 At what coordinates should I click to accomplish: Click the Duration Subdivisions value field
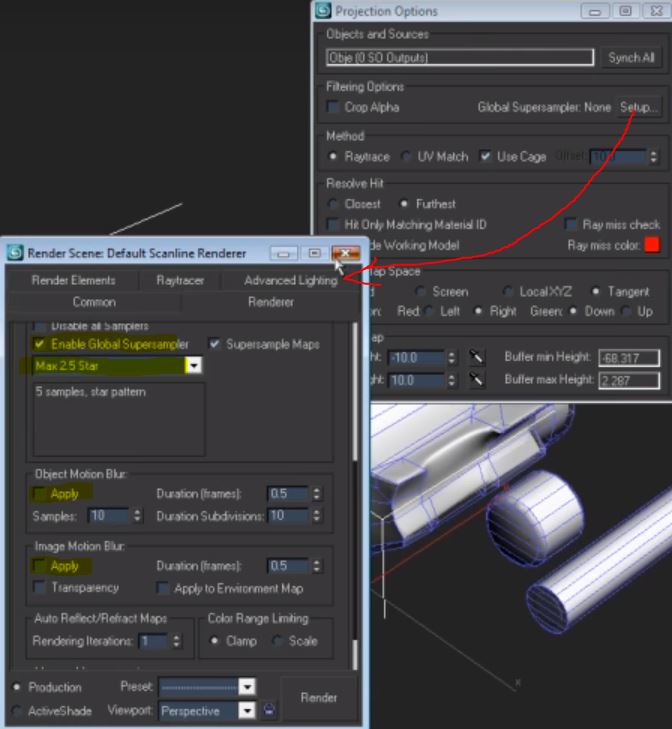coord(289,515)
